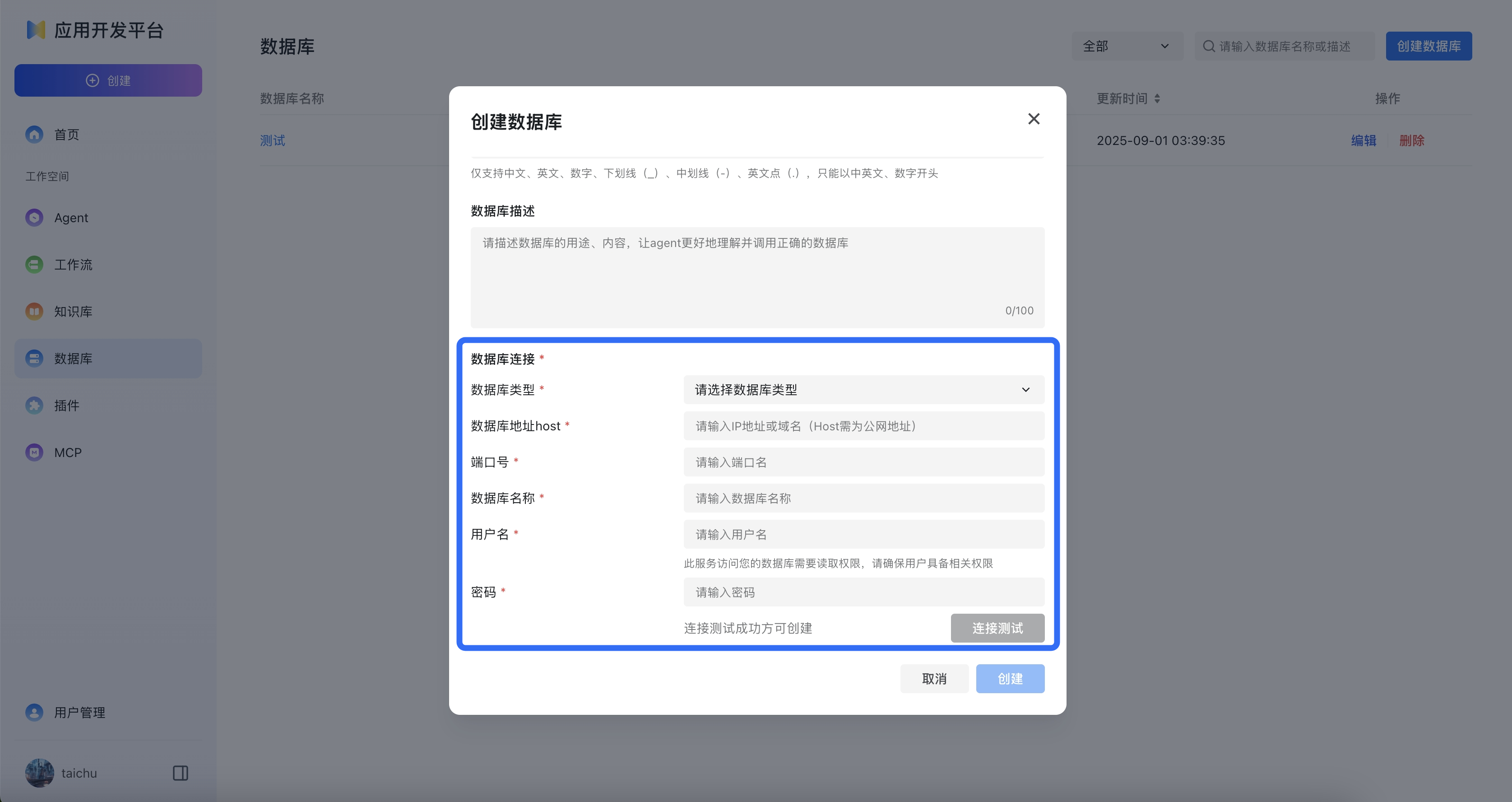Click the gradient 创建 button in sidebar
The width and height of the screenshot is (1512, 802).
pos(108,80)
